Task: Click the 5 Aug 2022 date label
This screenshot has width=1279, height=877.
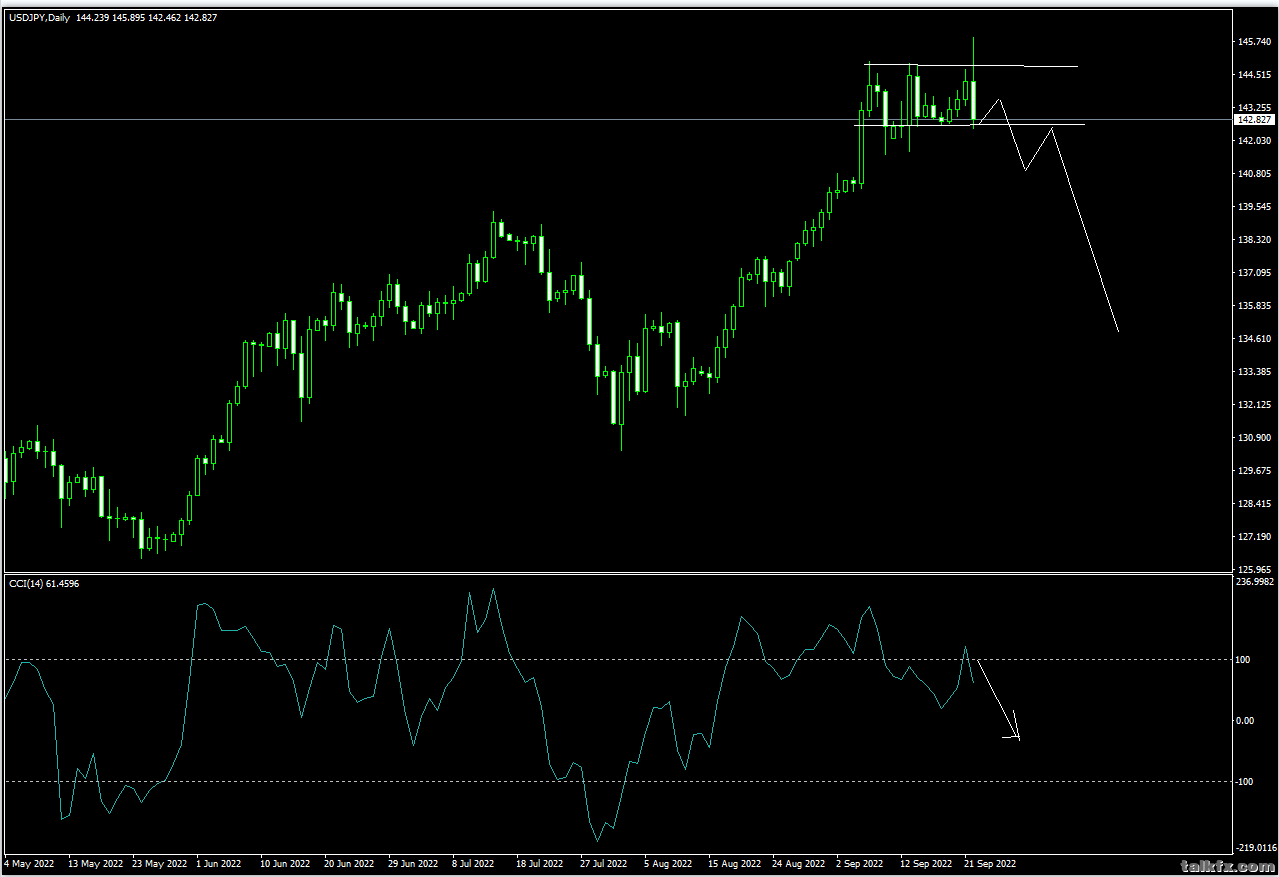Action: pos(668,863)
